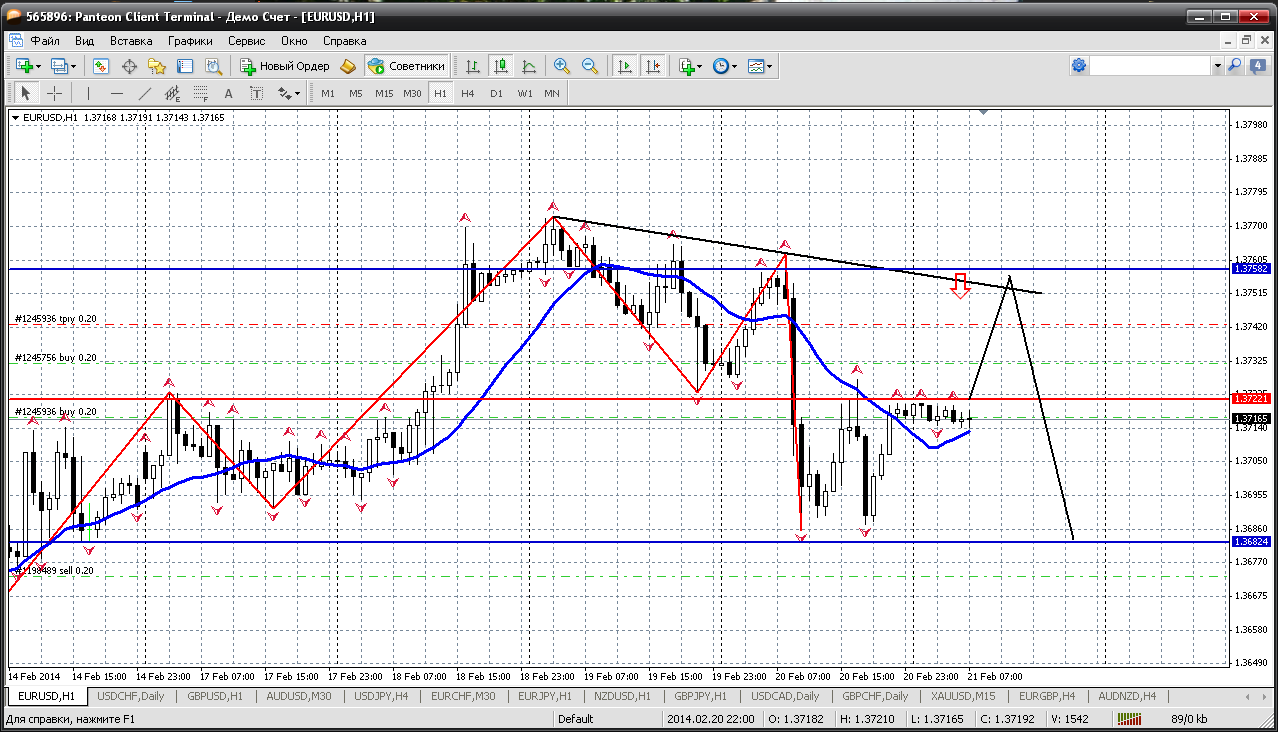The height and width of the screenshot is (732, 1278).
Task: Toggle the Советники expert advisors button
Action: coord(406,66)
